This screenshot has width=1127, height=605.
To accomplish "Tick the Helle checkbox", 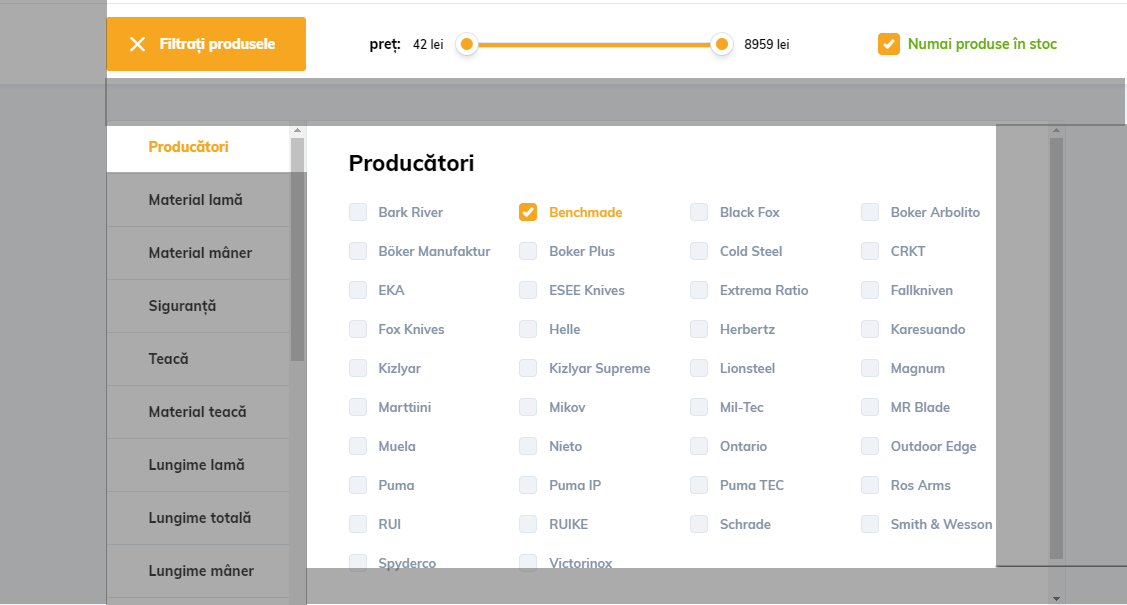I will 528,329.
